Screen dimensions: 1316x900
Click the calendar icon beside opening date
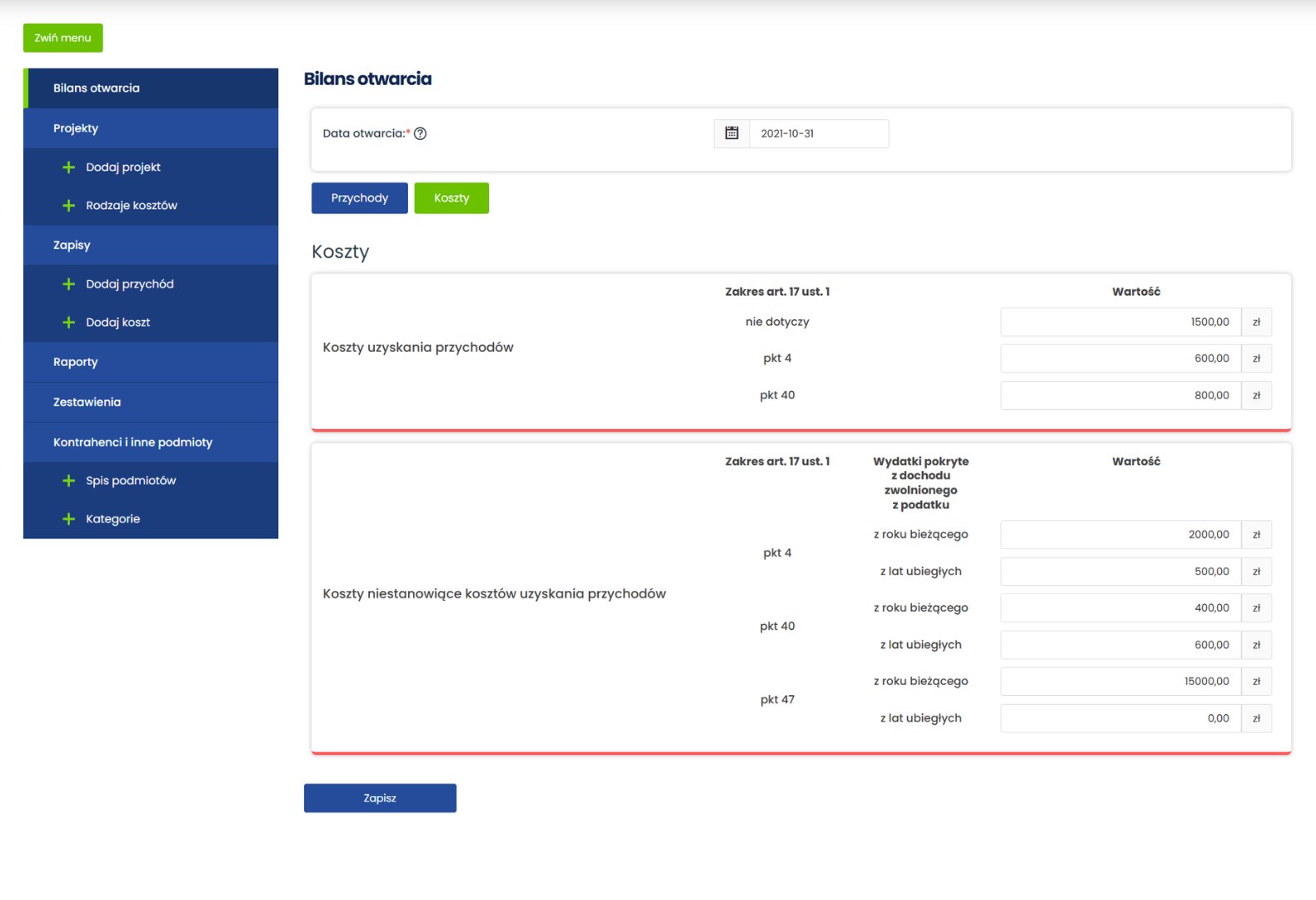pos(731,133)
